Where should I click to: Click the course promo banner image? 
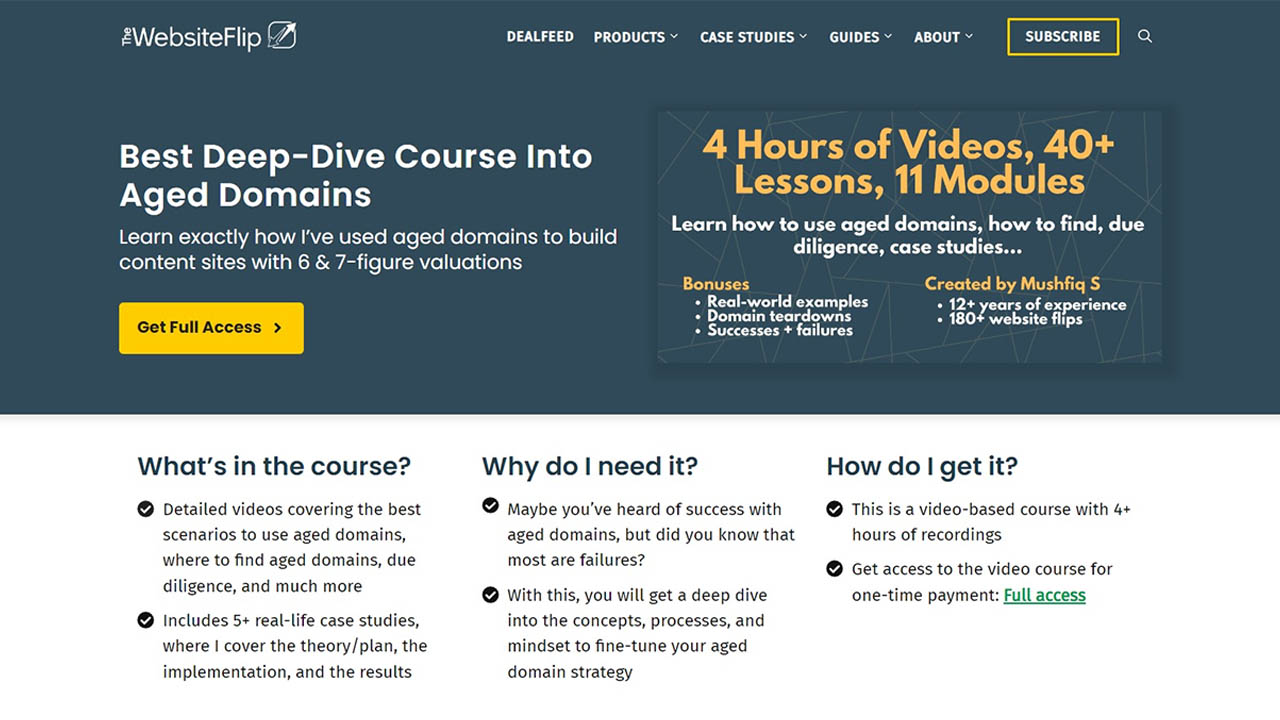tap(909, 236)
